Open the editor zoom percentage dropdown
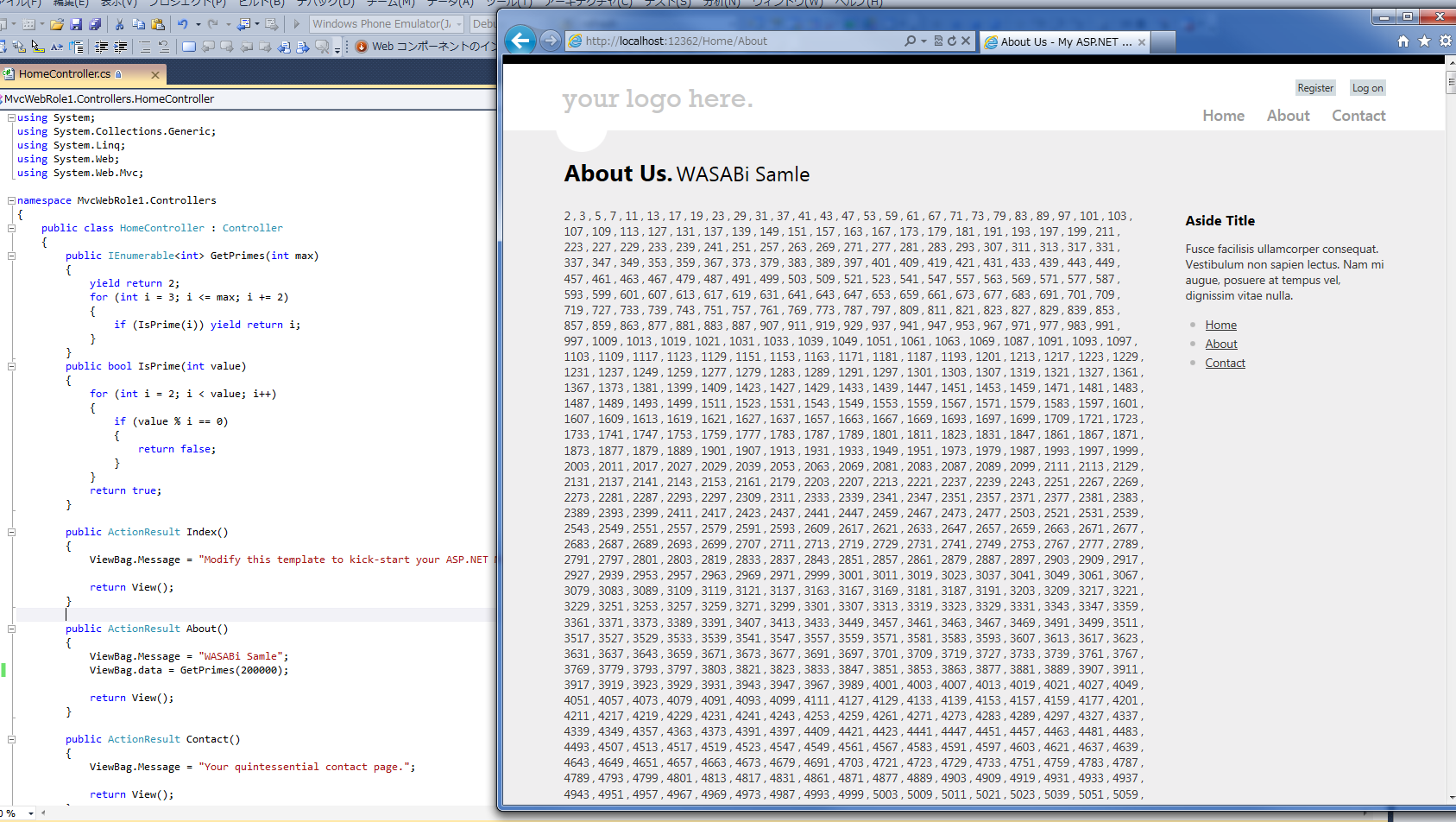The image size is (1456, 822). pyautogui.click(x=31, y=813)
